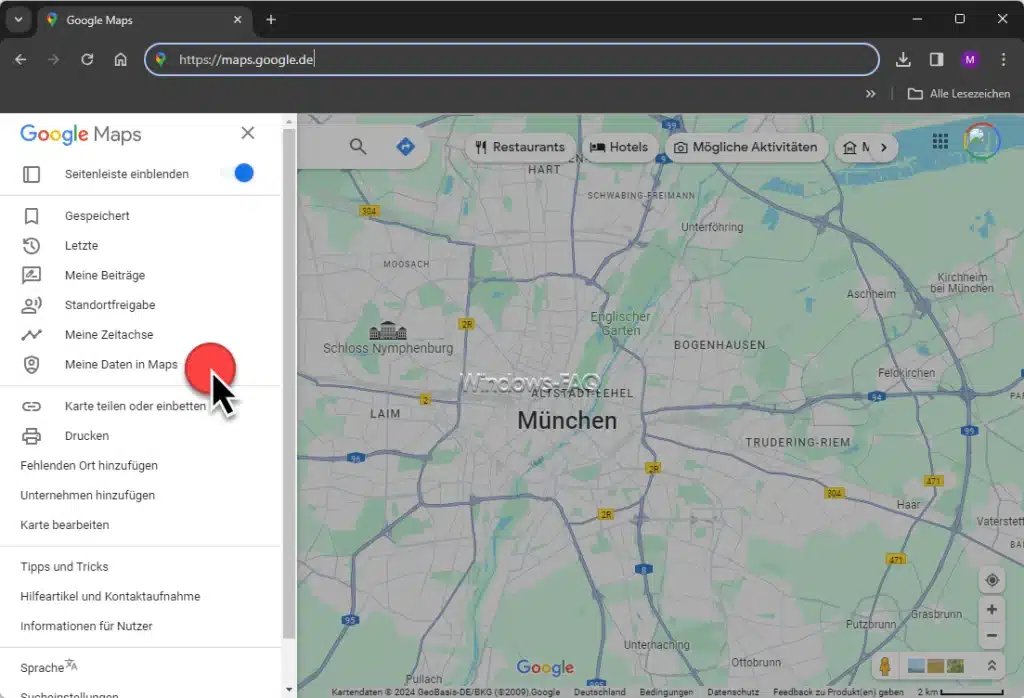Open Informationen für Nutzer

click(86, 626)
